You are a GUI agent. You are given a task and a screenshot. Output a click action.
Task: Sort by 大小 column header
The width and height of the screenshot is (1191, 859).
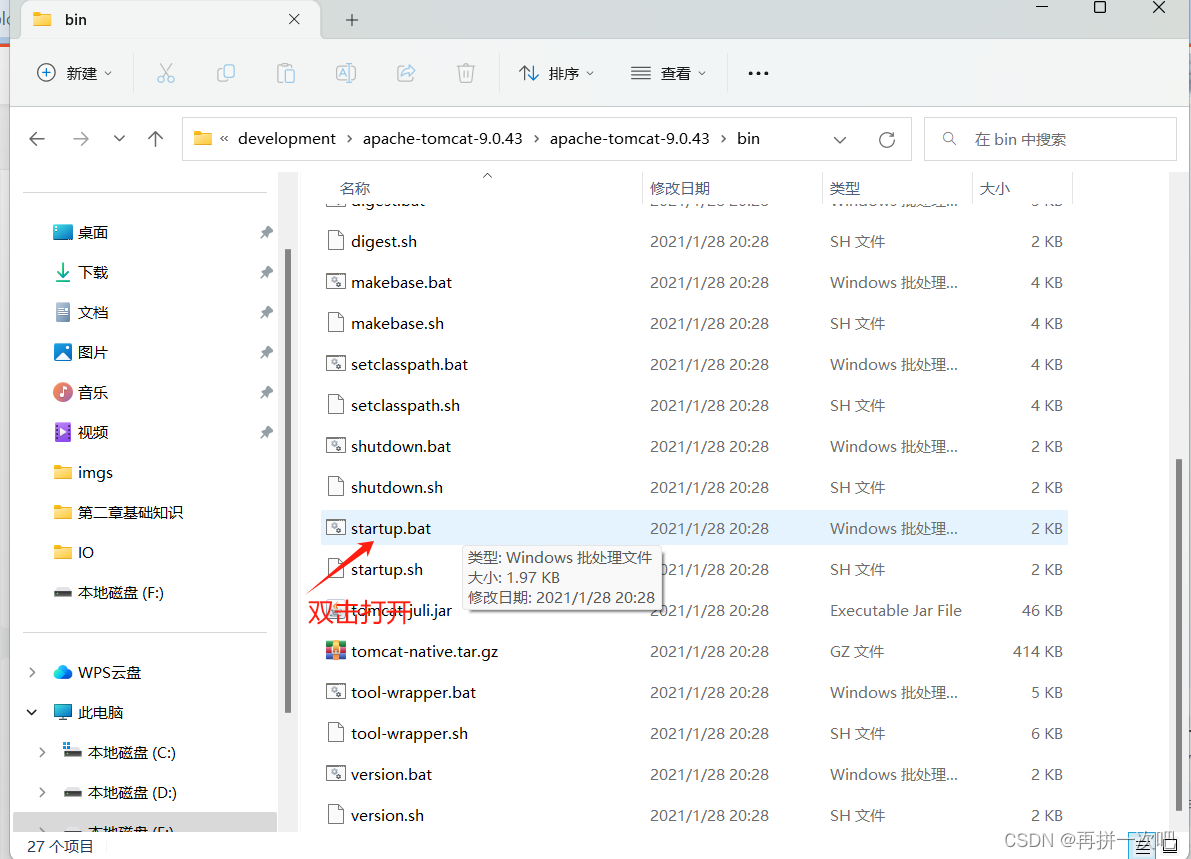coord(994,188)
